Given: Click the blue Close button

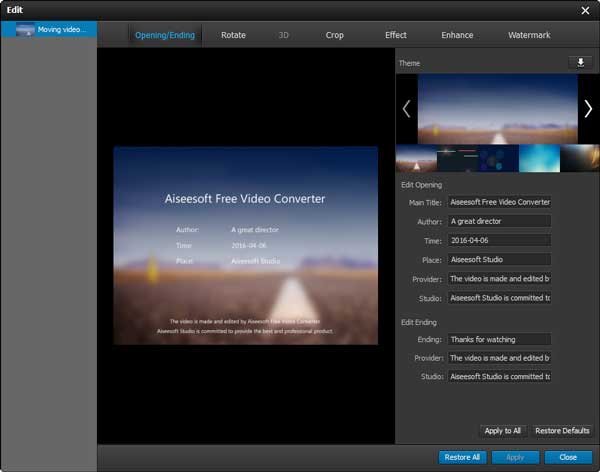Looking at the screenshot, I should click(568, 457).
